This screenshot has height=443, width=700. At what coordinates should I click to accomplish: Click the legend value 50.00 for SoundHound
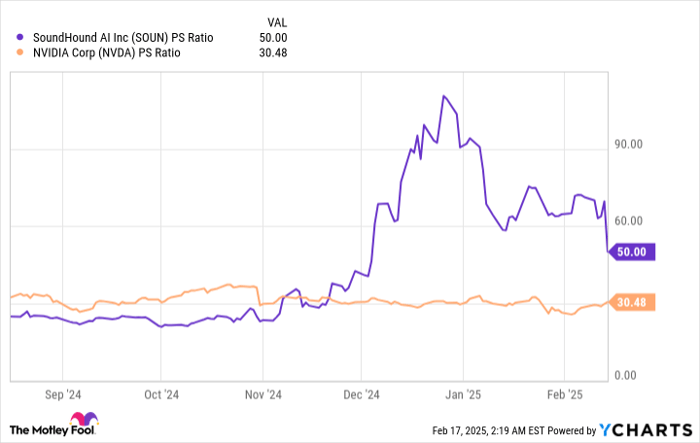273,38
